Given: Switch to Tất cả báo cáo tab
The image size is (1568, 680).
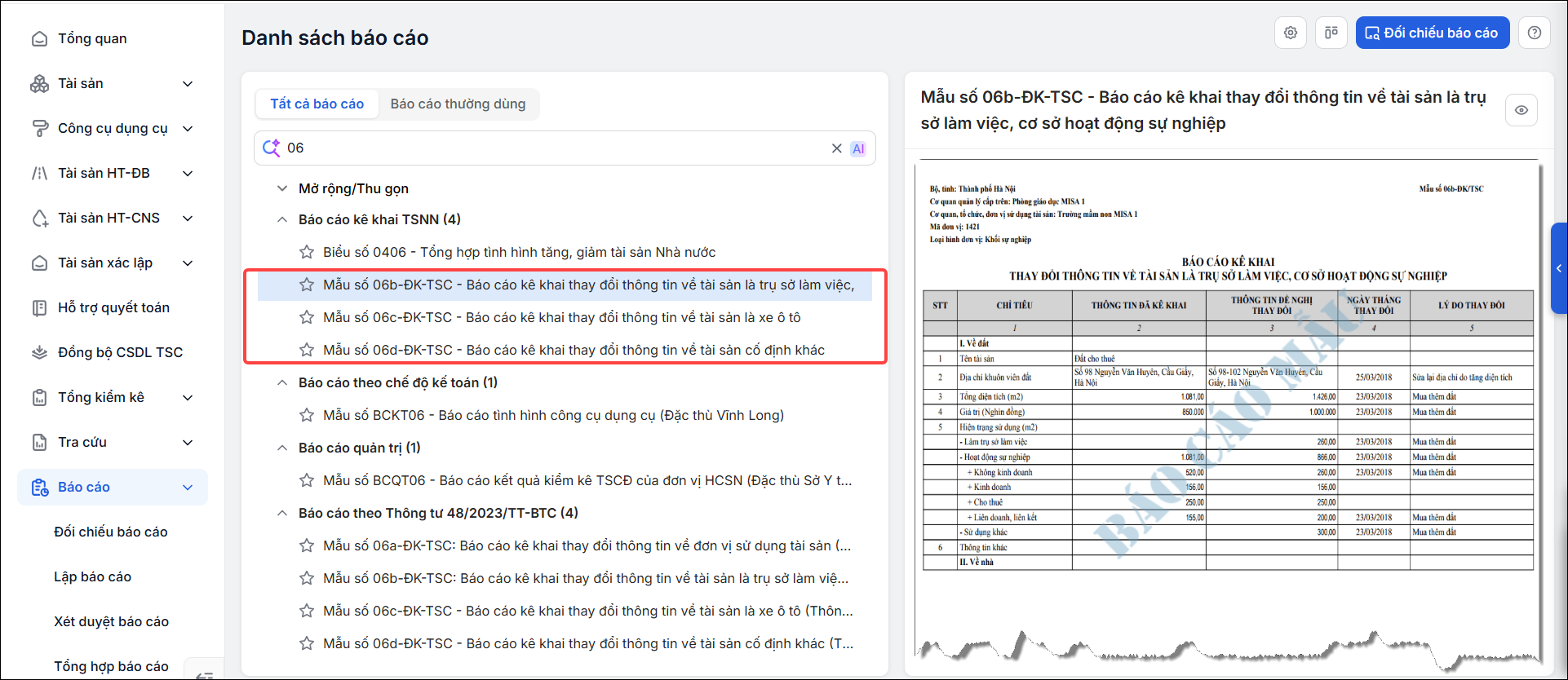Looking at the screenshot, I should coord(317,104).
